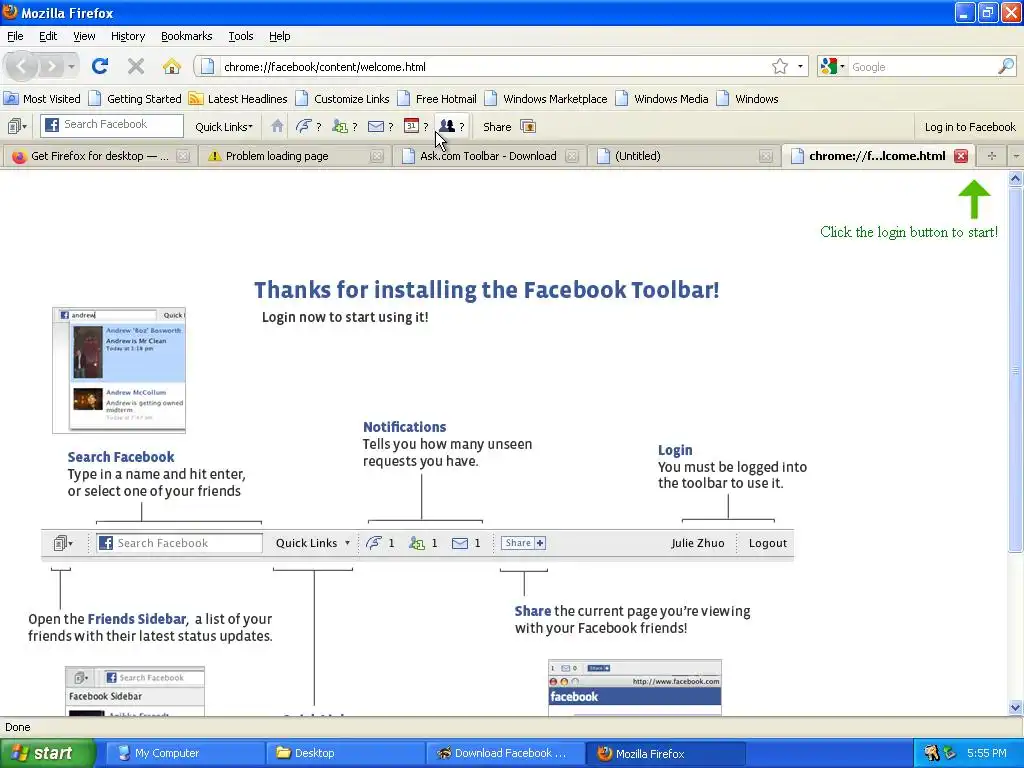The width and height of the screenshot is (1024, 768).
Task: Click the URL address bar
Action: (x=496, y=67)
